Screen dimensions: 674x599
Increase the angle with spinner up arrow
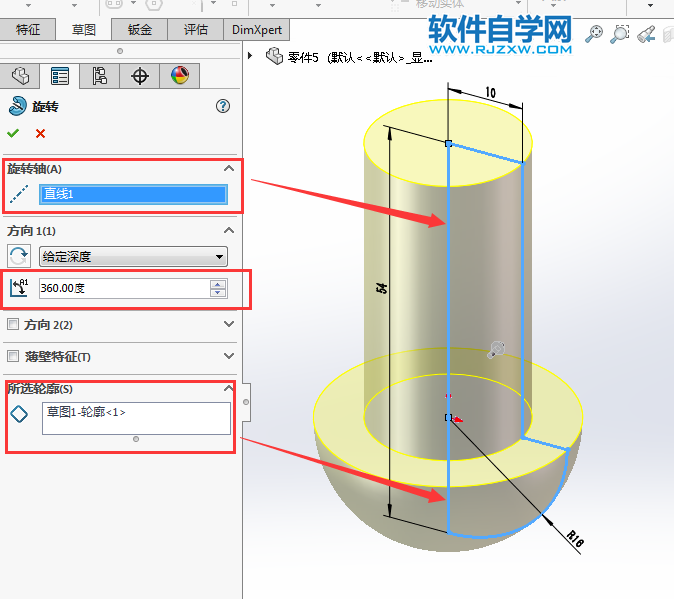pos(218,284)
